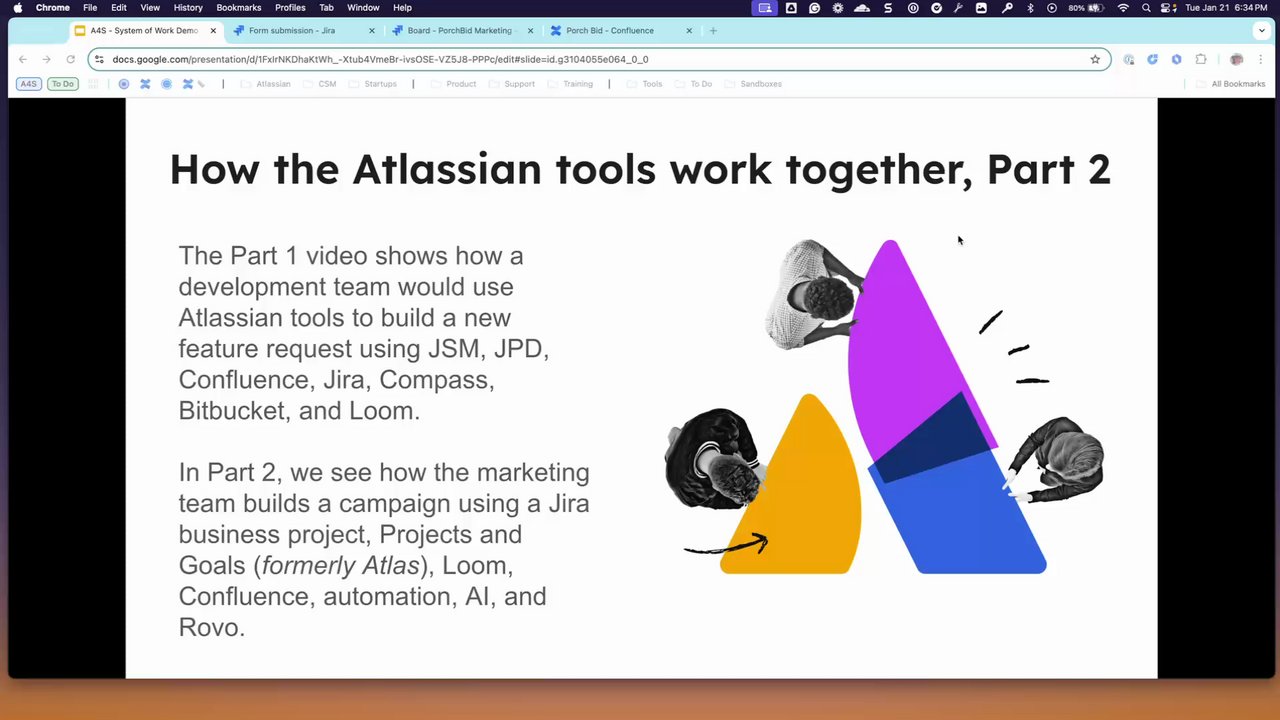Show battery status at 80%
Viewport: 1280px width, 720px height.
1086,8
